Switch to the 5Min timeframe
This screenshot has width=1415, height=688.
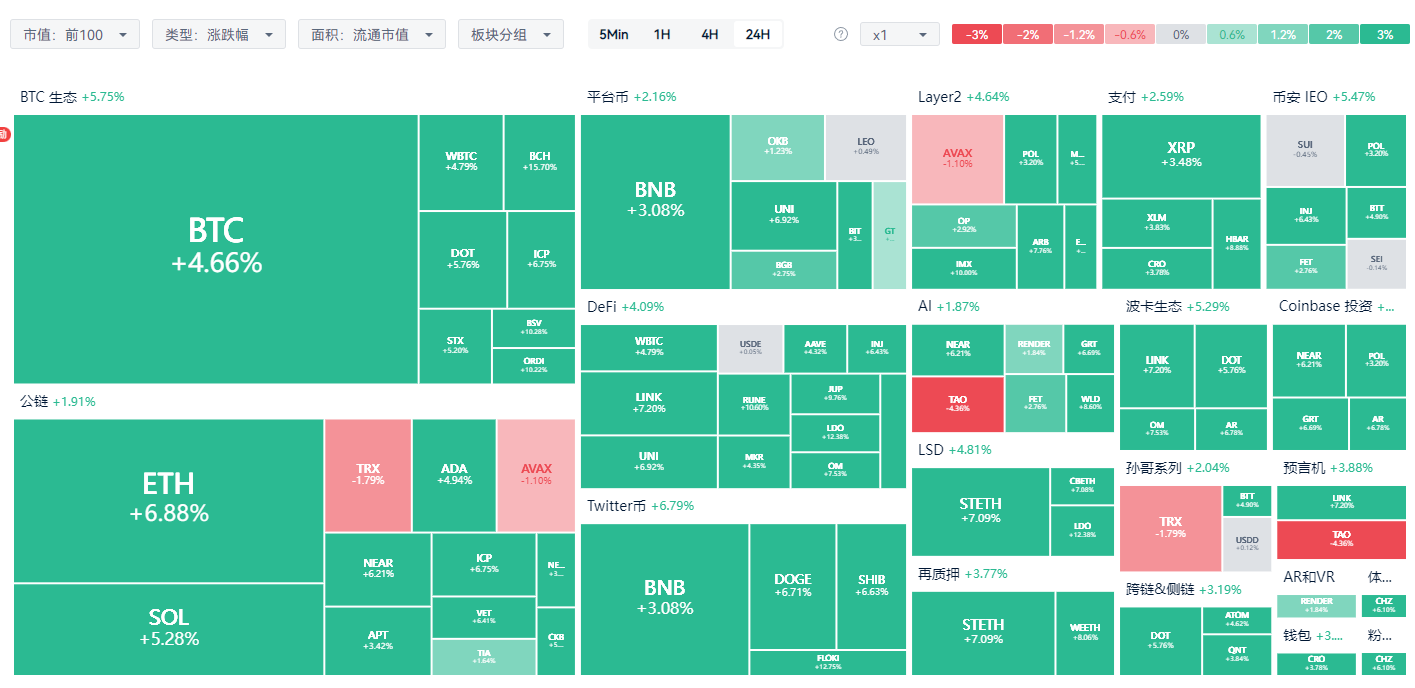(614, 34)
